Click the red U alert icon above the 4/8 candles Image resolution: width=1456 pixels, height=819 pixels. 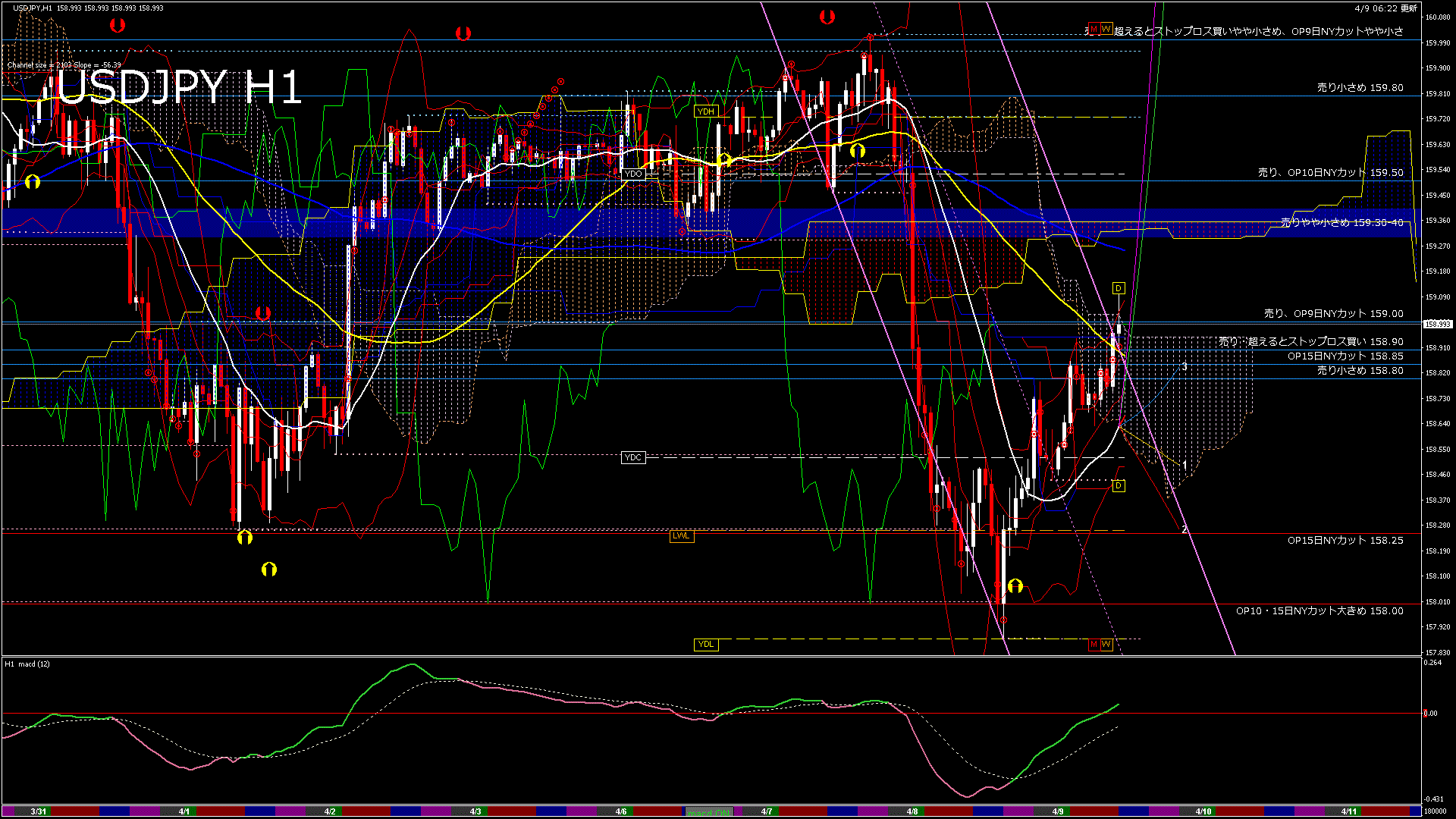point(826,15)
